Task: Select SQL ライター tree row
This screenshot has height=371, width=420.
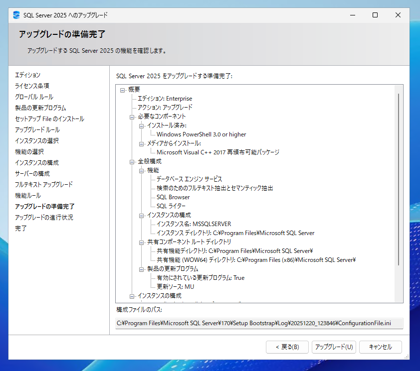Action: coord(171,207)
